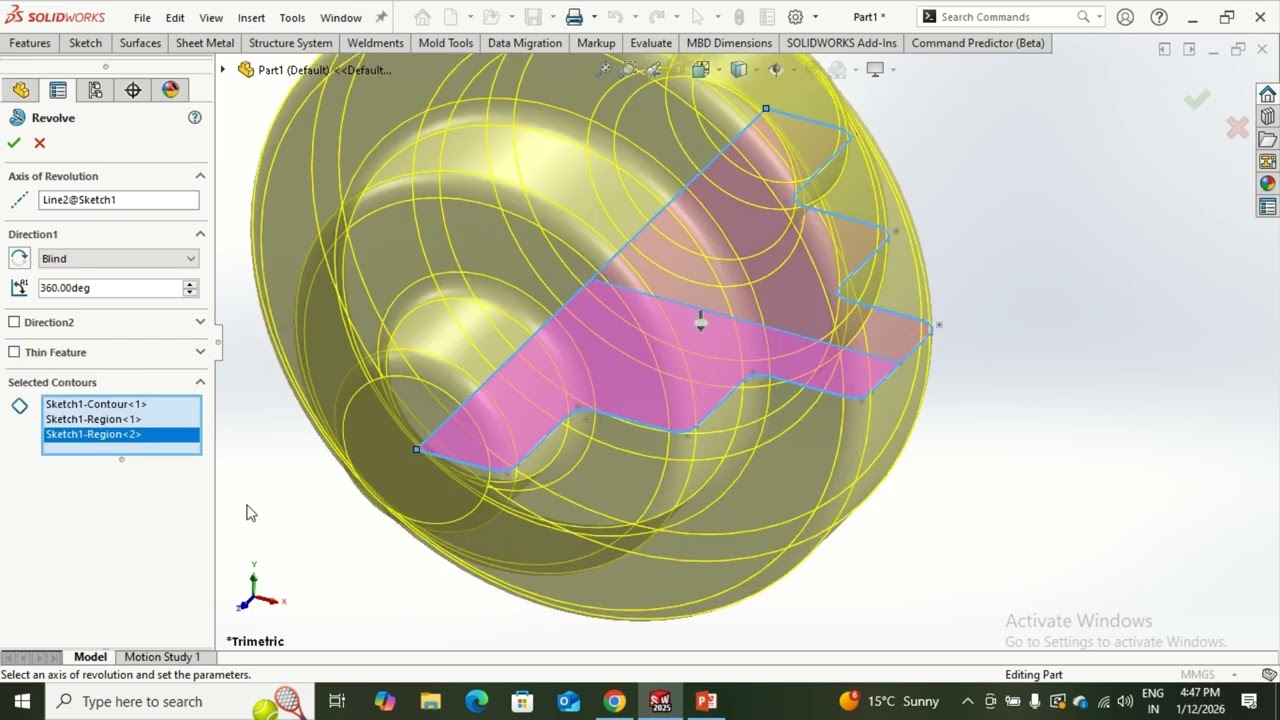Click the View Settings monitor icon

[x=875, y=69]
